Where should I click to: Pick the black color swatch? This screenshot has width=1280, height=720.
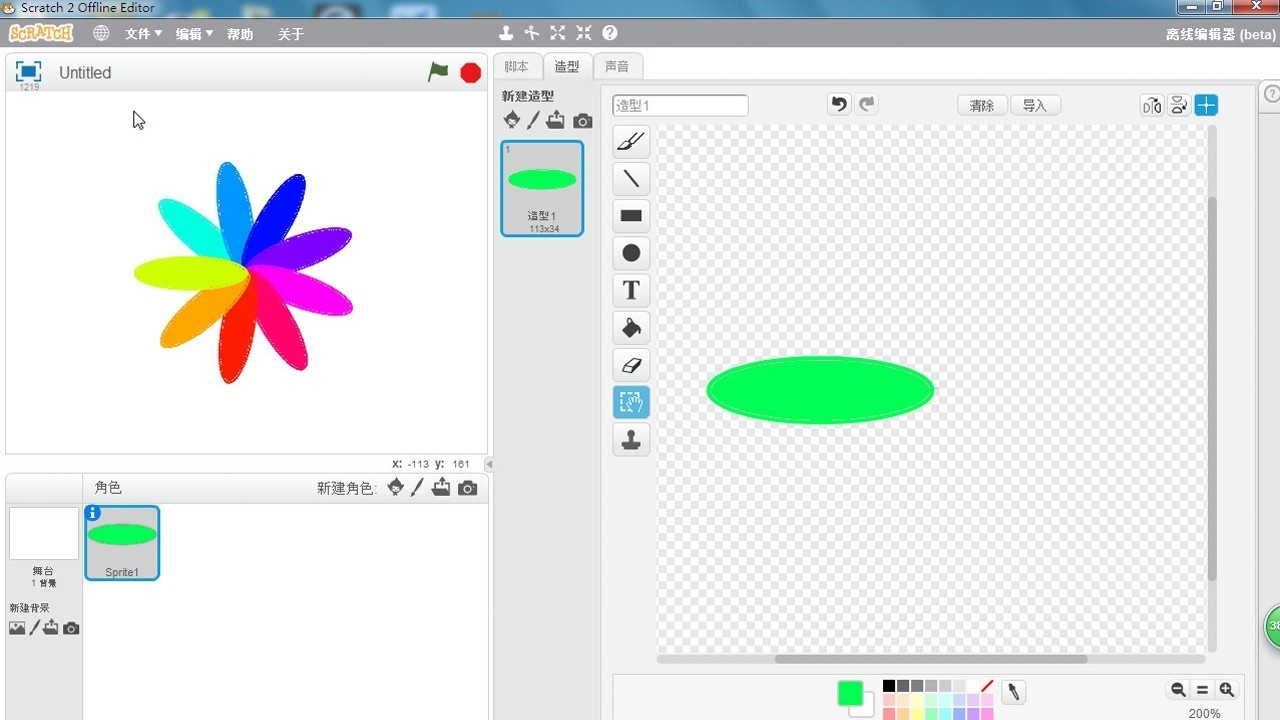[x=888, y=686]
